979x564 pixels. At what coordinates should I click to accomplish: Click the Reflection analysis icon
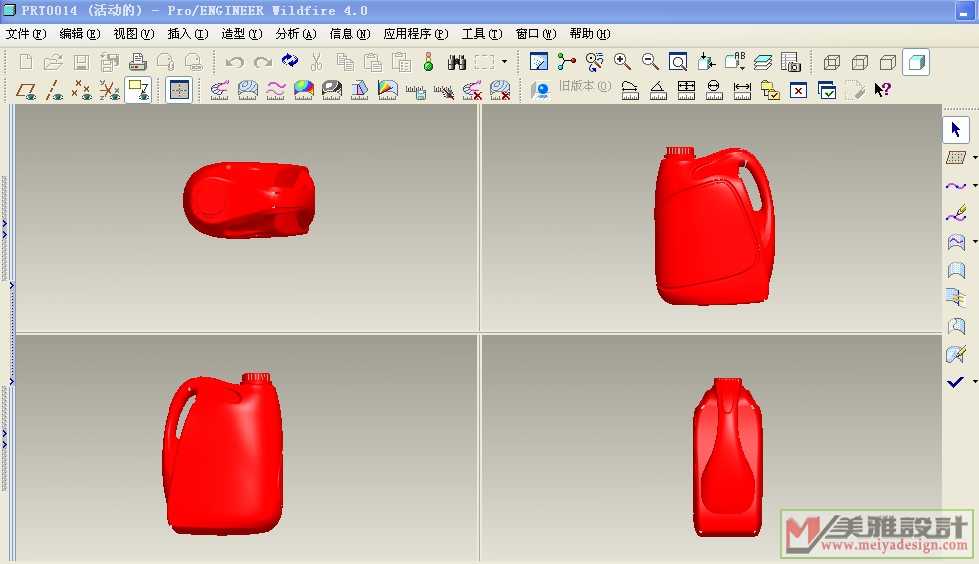pyautogui.click(x=332, y=90)
